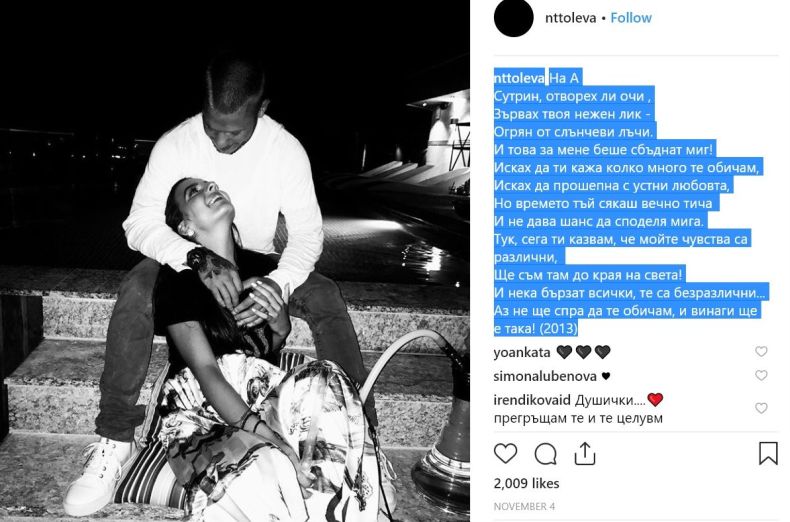Follow the nttoleva account
790x522 pixels.
631,18
